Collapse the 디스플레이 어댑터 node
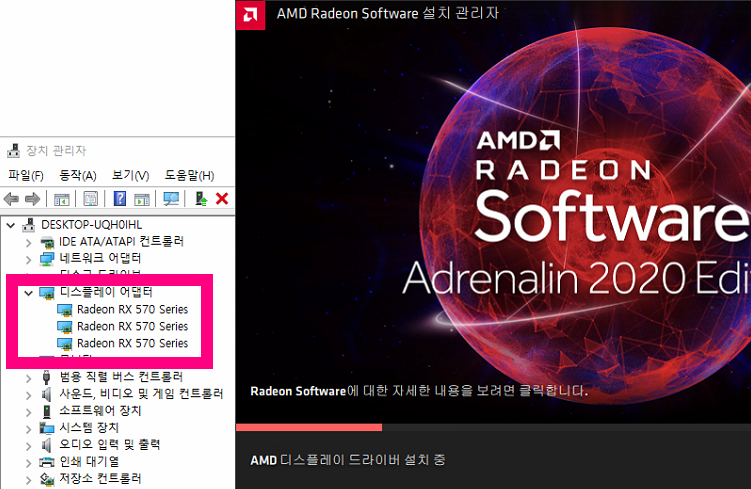The height and width of the screenshot is (489, 751). 28,293
